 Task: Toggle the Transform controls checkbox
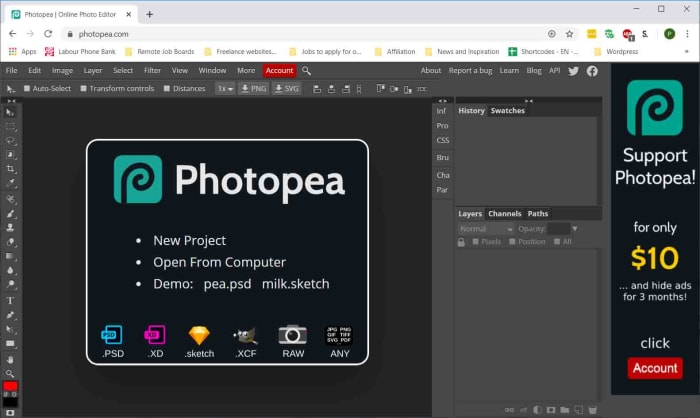pos(84,89)
